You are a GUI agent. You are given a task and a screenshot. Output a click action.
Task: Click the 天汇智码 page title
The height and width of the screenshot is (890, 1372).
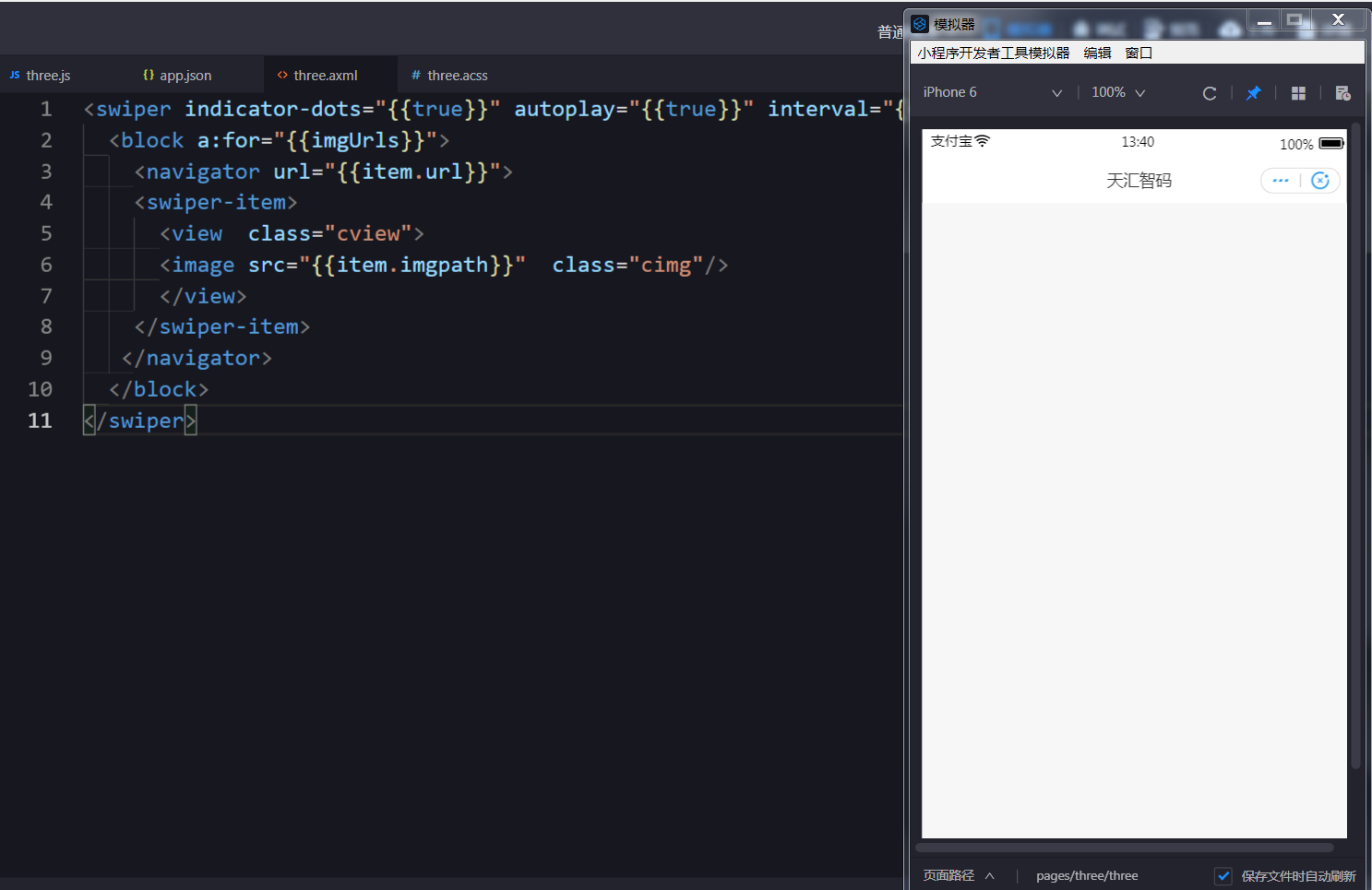tap(1139, 181)
